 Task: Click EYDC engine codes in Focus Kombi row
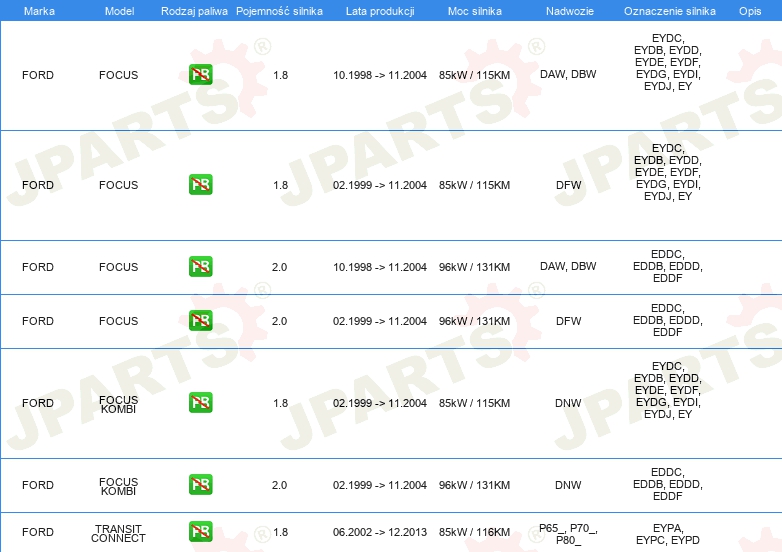click(668, 390)
